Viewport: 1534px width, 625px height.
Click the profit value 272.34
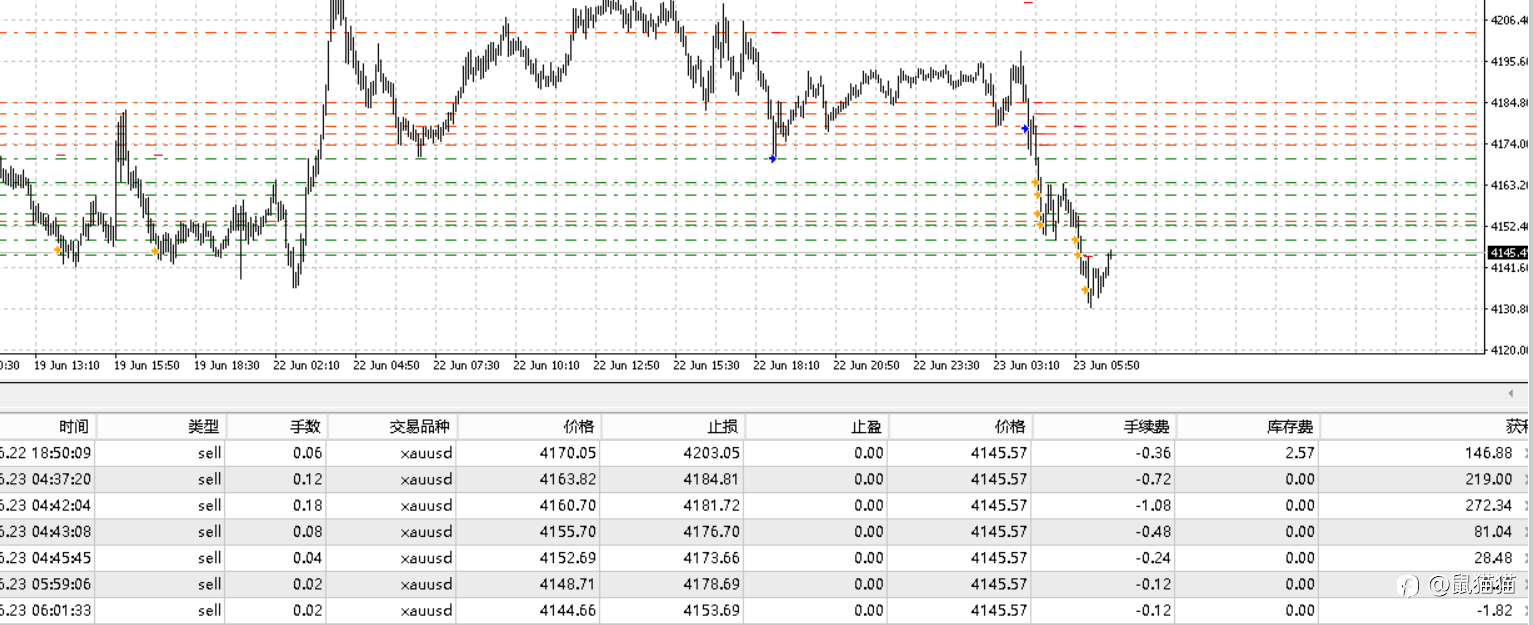1489,505
